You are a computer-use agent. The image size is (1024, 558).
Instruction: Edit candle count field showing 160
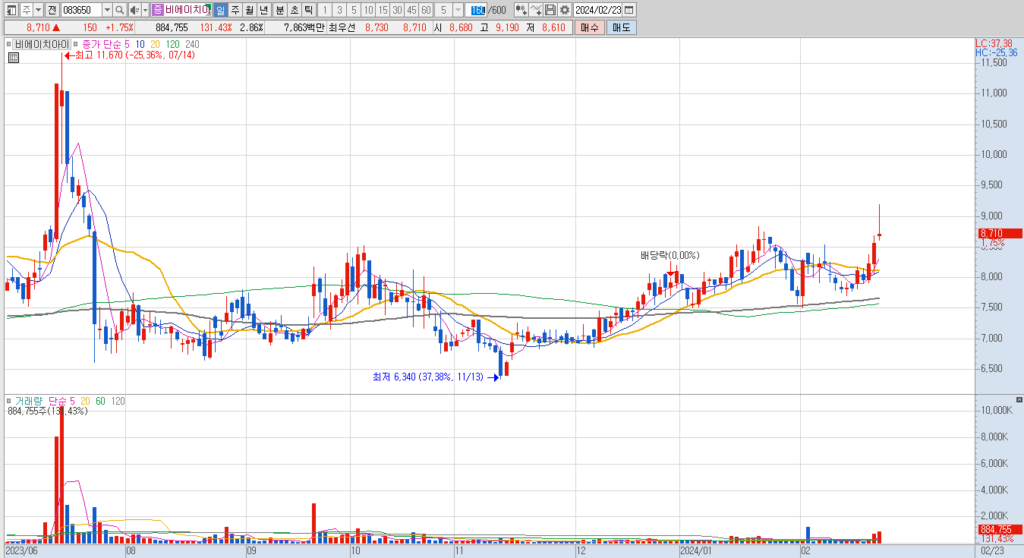[477, 10]
